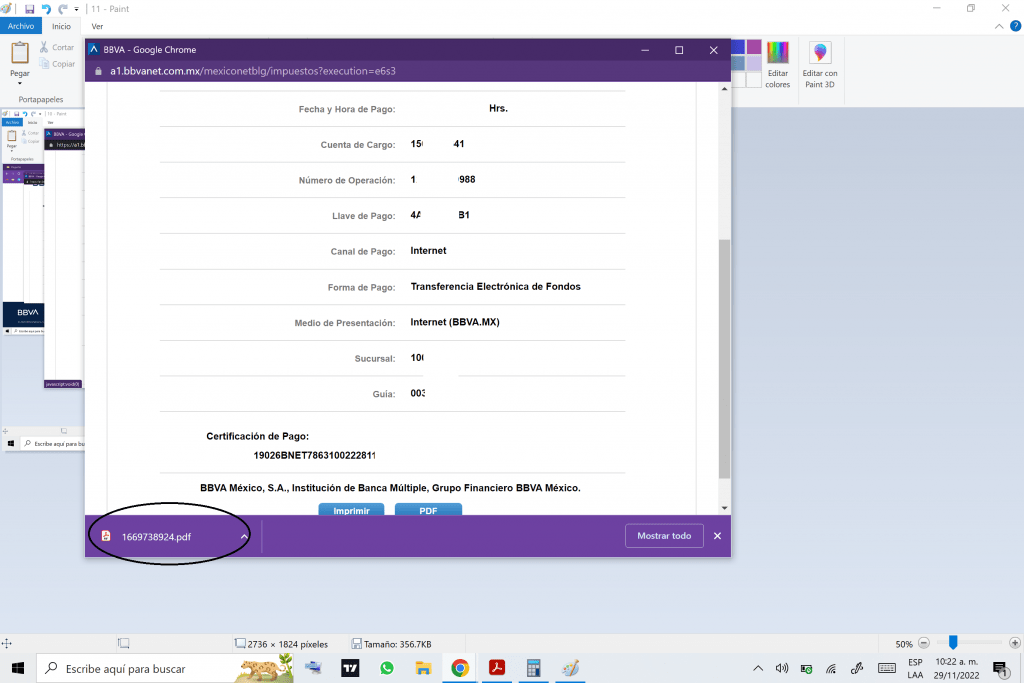Expand the 1669738924.pdf download options chevron
1024x683 pixels.
point(244,537)
